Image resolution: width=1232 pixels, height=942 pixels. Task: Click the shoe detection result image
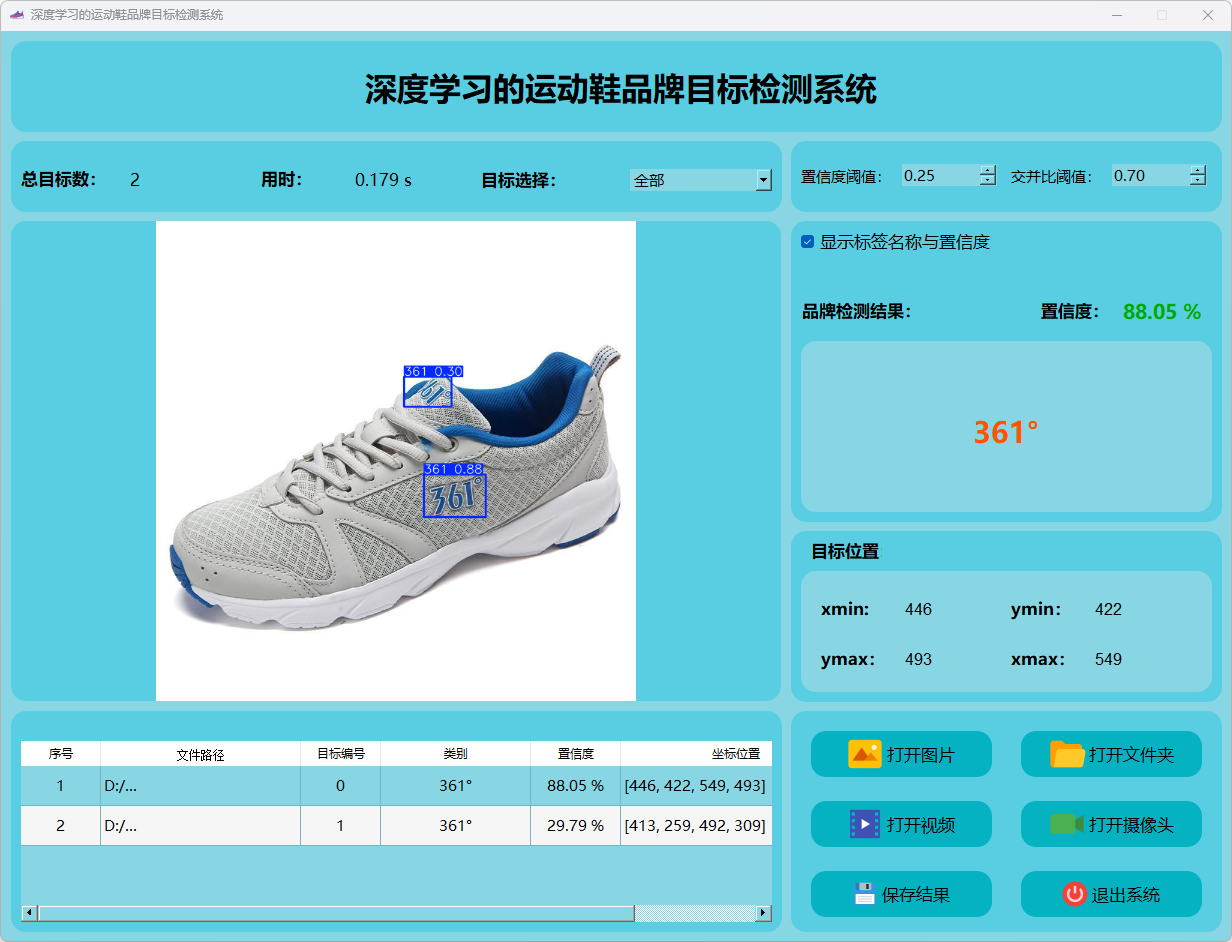pyautogui.click(x=396, y=461)
